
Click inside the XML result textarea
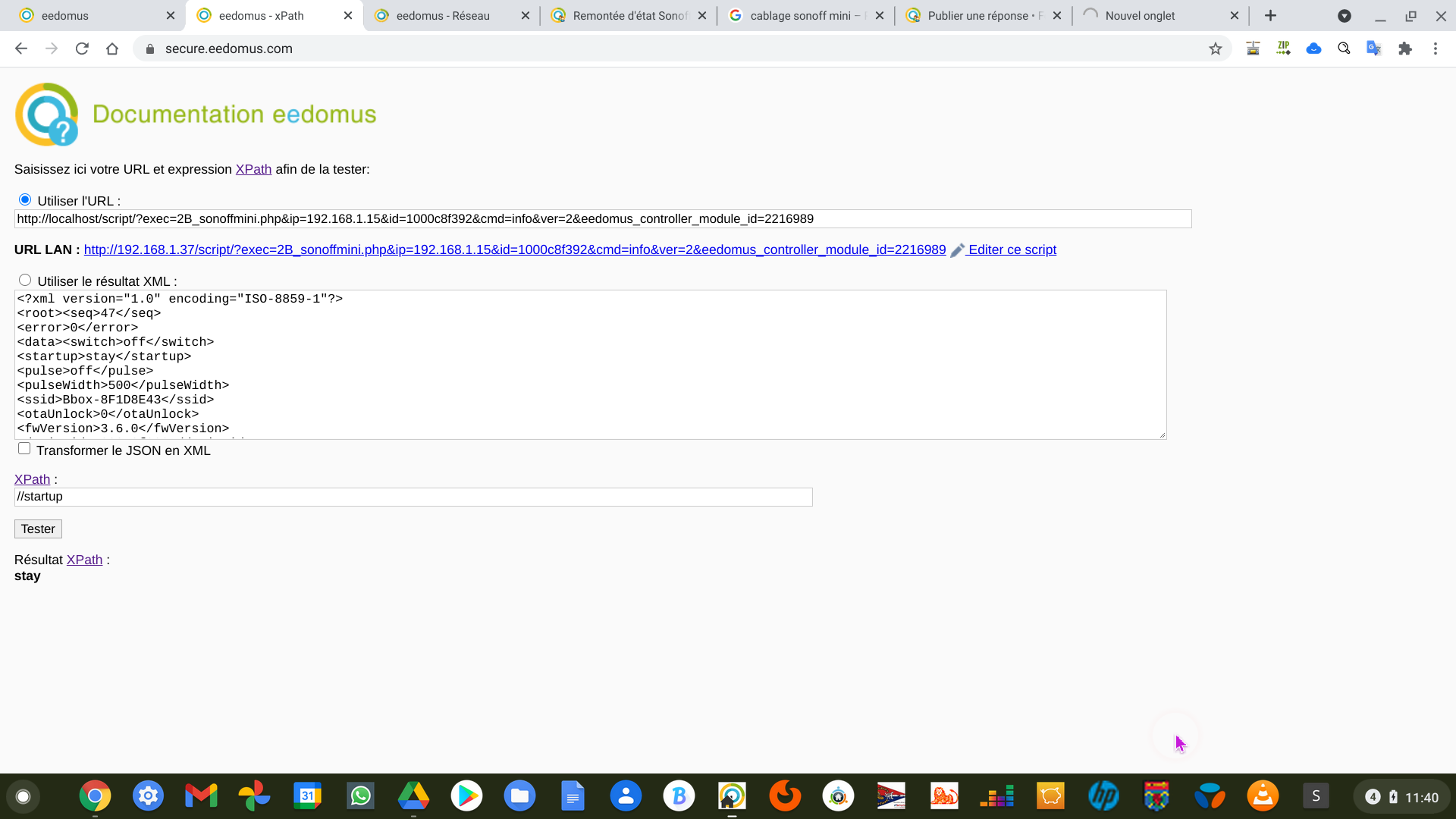tap(590, 364)
